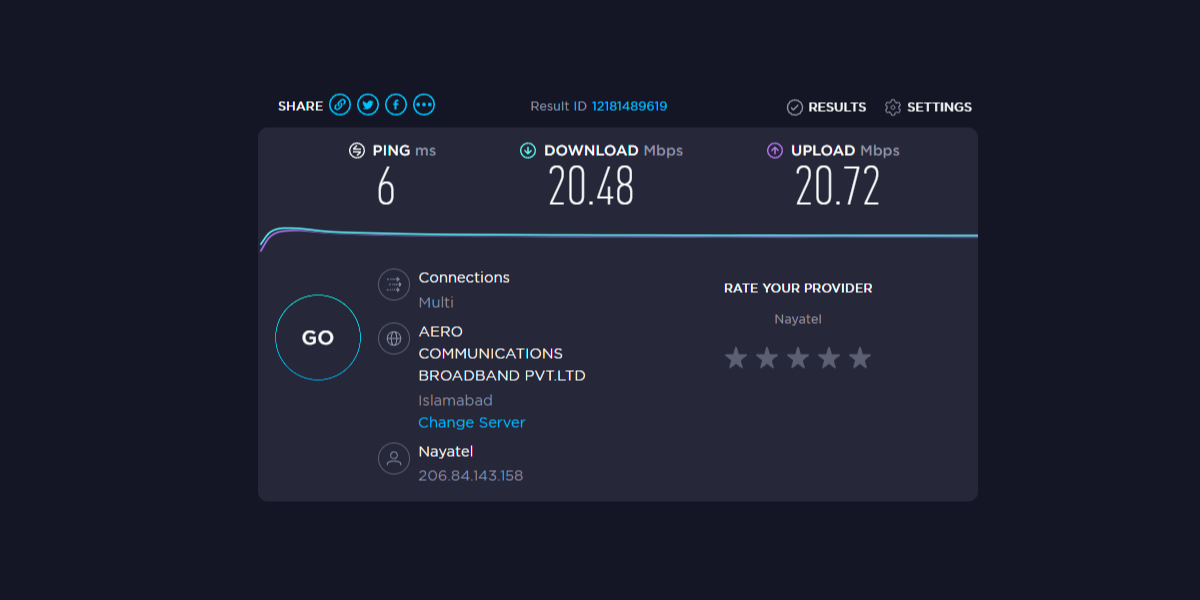Click the Connections multi-arrow icon
The width and height of the screenshot is (1200, 600).
point(394,284)
